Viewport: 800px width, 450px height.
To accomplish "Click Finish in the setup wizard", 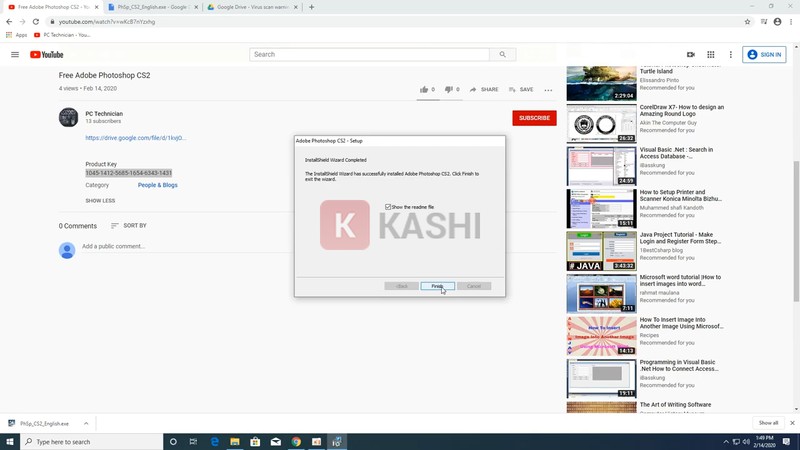I will pos(437,286).
